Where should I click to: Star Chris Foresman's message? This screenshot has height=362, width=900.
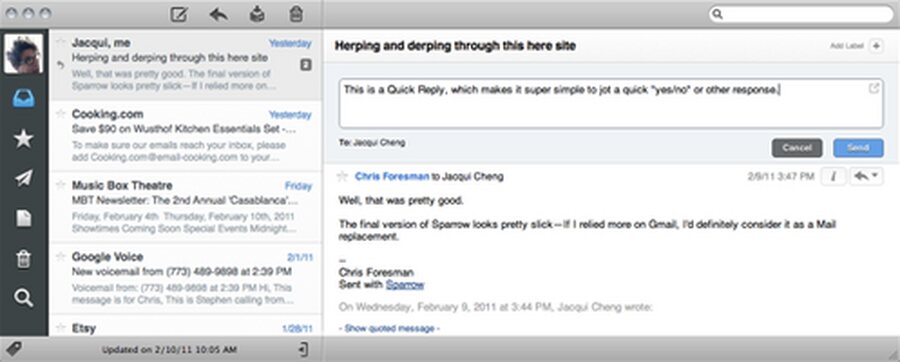342,177
